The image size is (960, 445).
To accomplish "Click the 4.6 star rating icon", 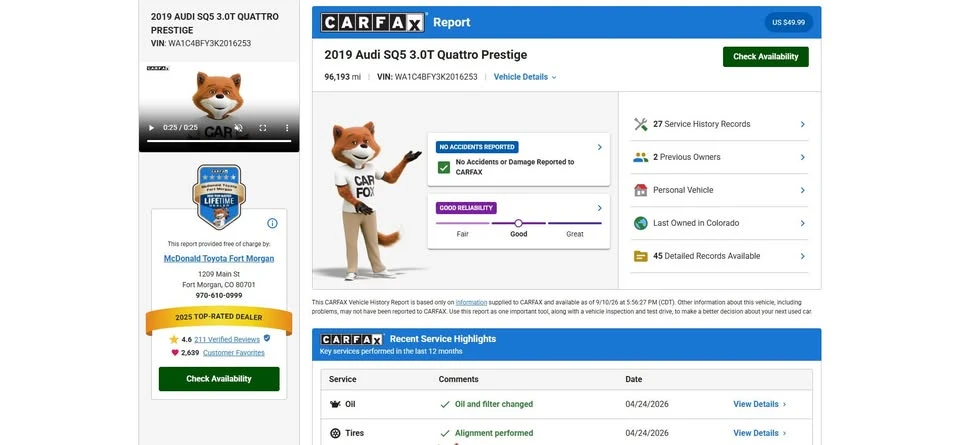I will 173,339.
